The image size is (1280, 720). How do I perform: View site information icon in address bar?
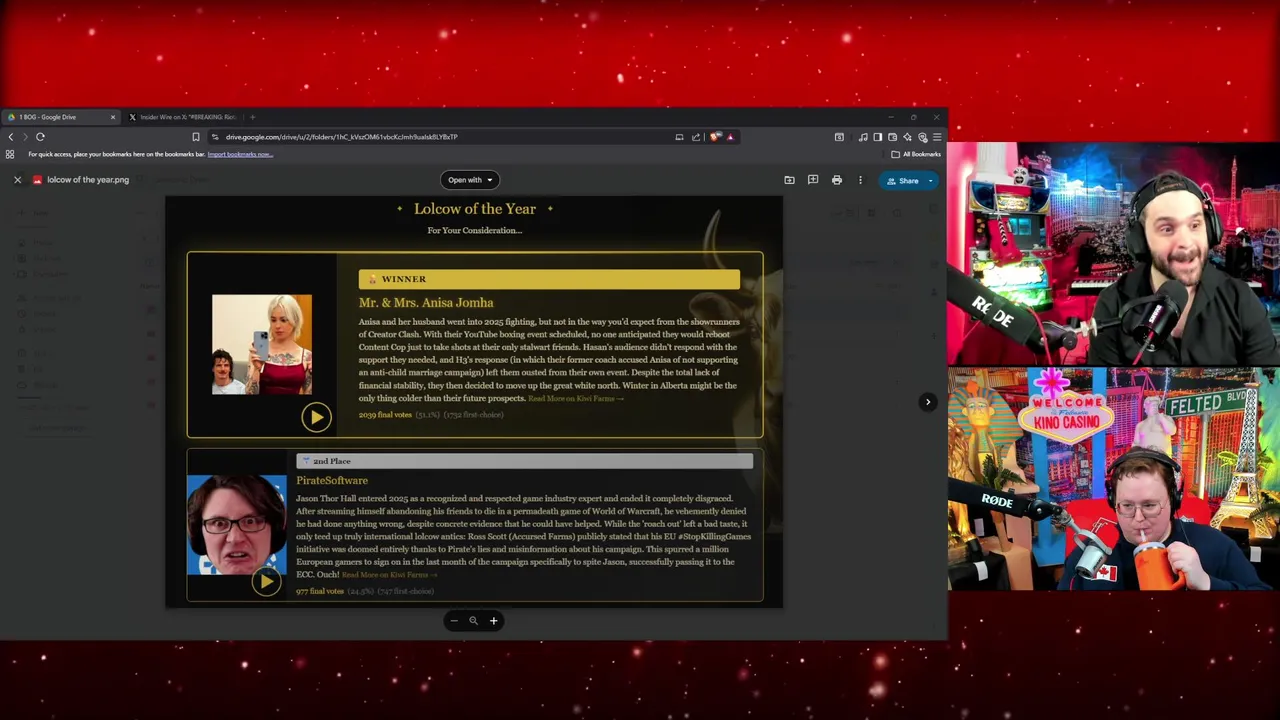215,137
